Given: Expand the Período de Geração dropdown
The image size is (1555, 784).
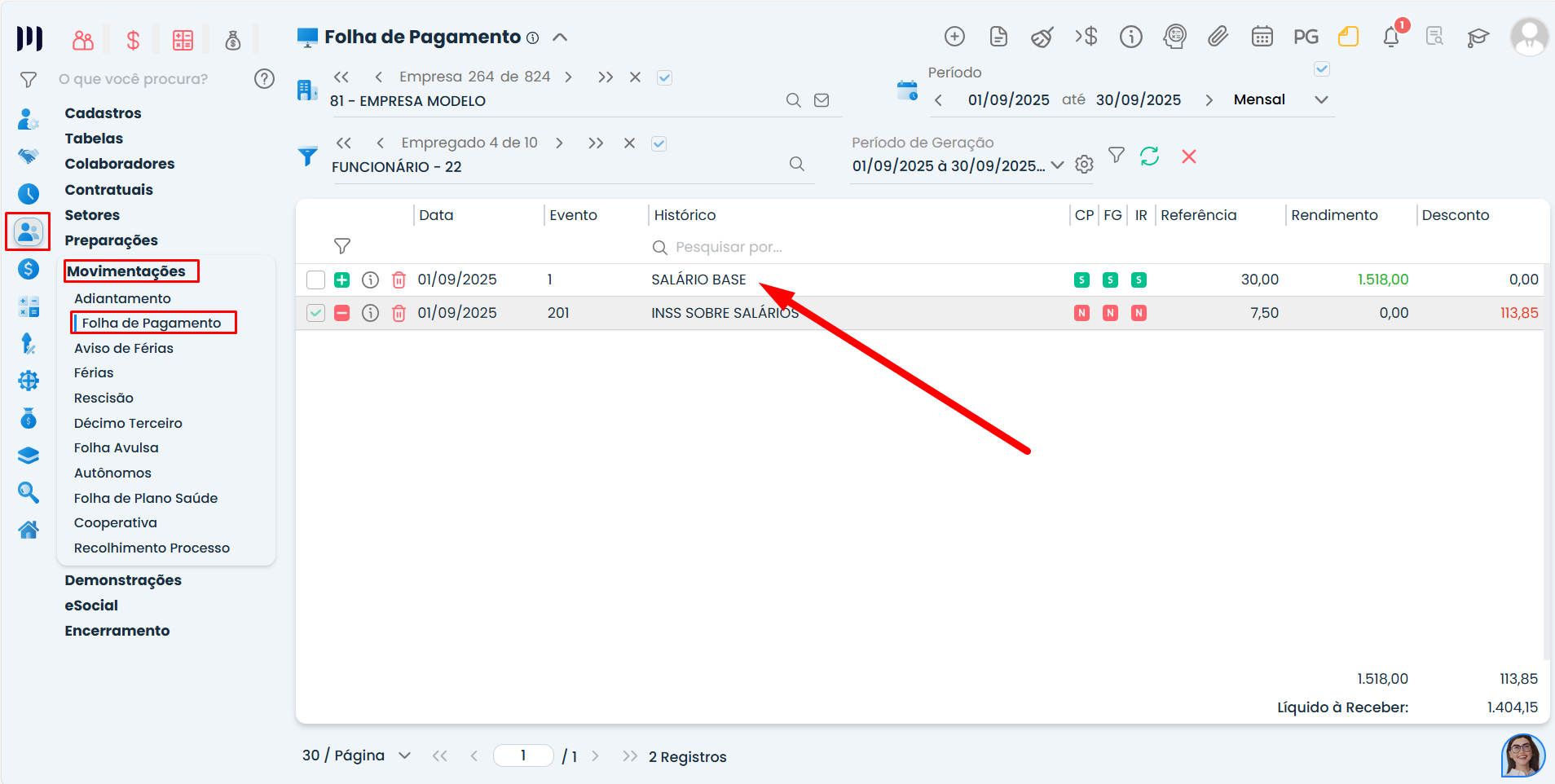Looking at the screenshot, I should (x=1057, y=165).
